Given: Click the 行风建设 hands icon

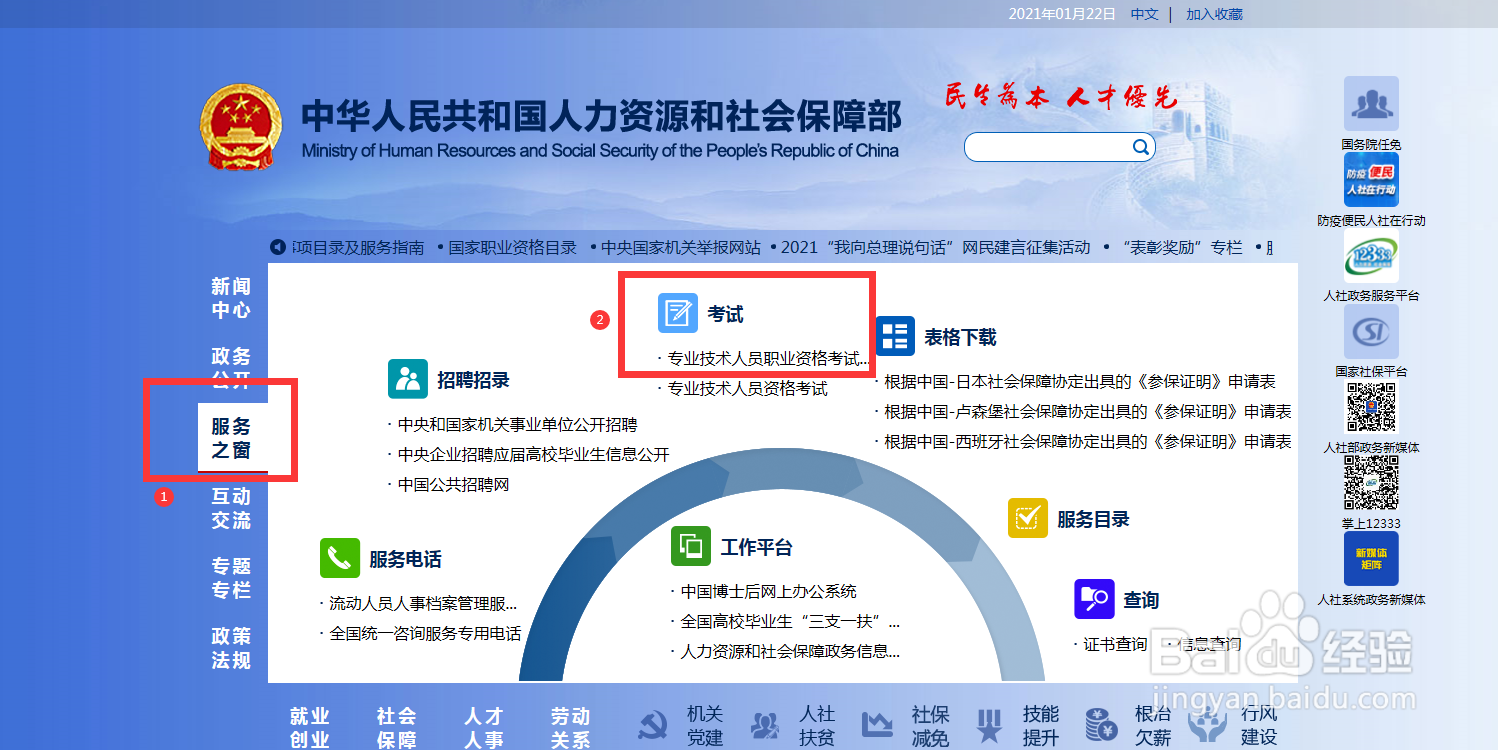Looking at the screenshot, I should click(x=1208, y=726).
